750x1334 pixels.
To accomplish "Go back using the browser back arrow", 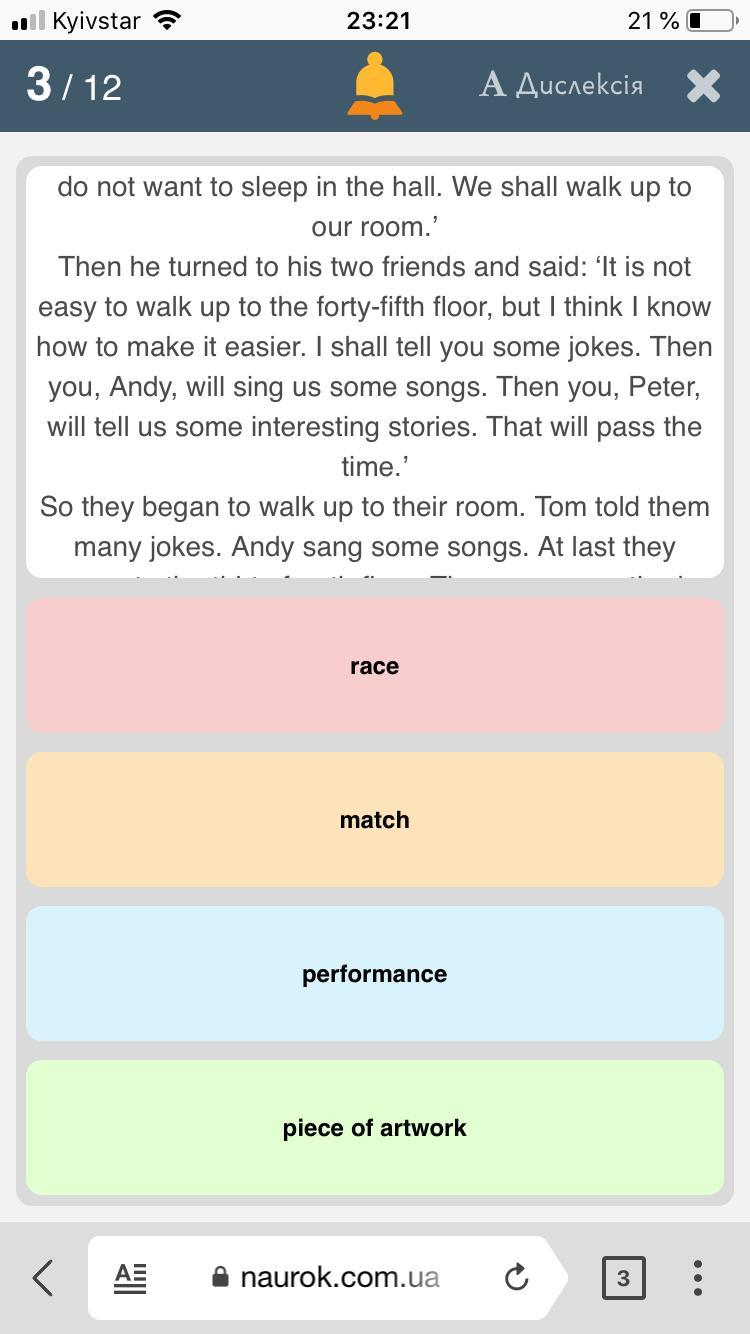I will pos(43,1277).
